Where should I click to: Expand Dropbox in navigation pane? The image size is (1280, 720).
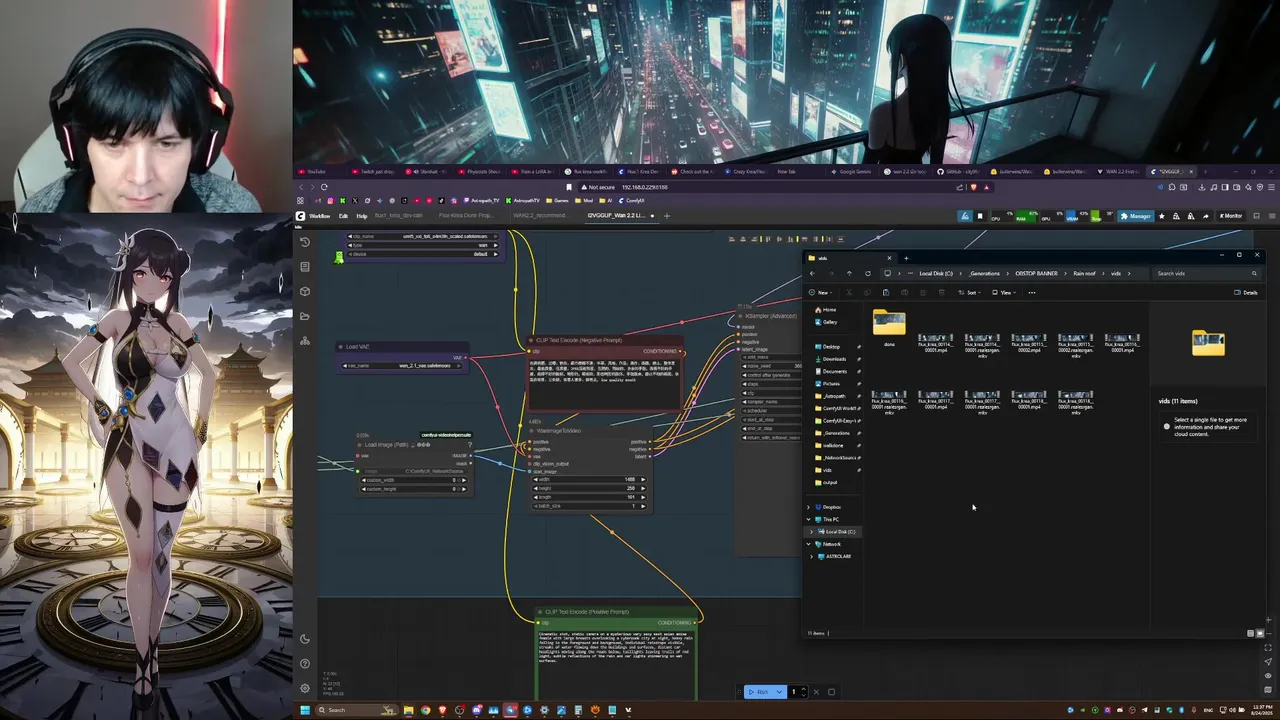(x=809, y=507)
